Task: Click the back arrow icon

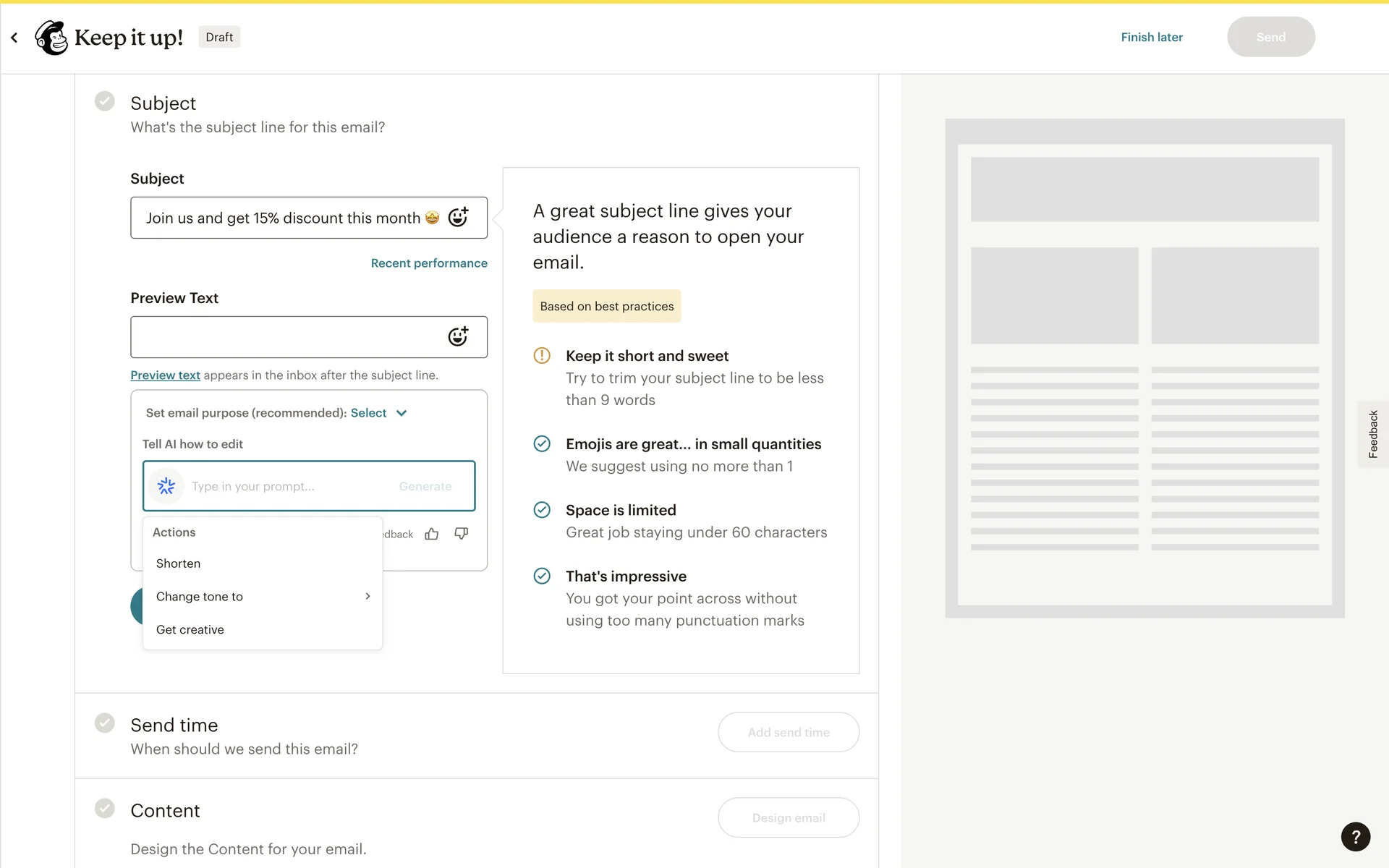Action: click(x=14, y=37)
